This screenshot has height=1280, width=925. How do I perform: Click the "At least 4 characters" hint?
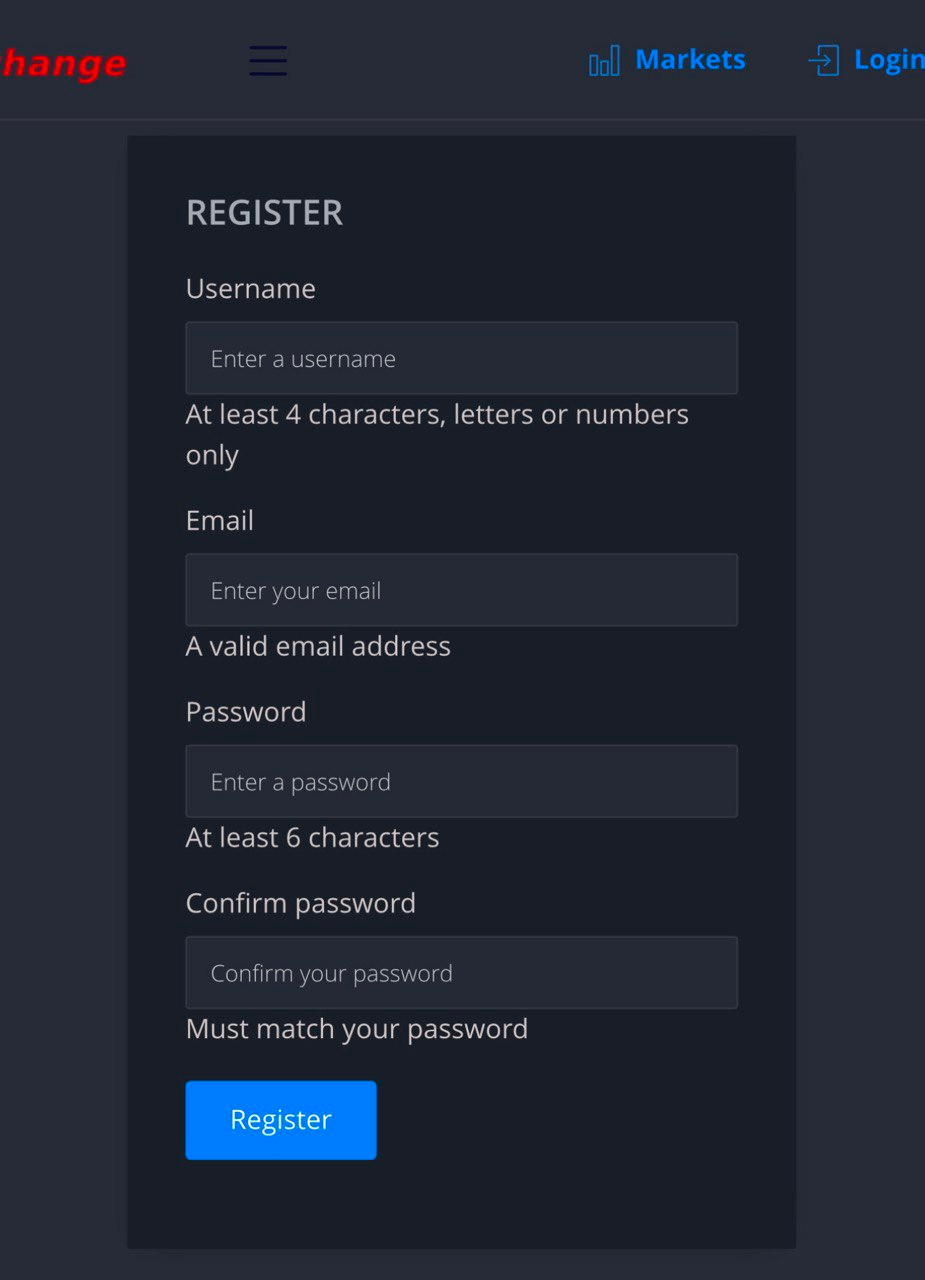pyautogui.click(x=437, y=415)
